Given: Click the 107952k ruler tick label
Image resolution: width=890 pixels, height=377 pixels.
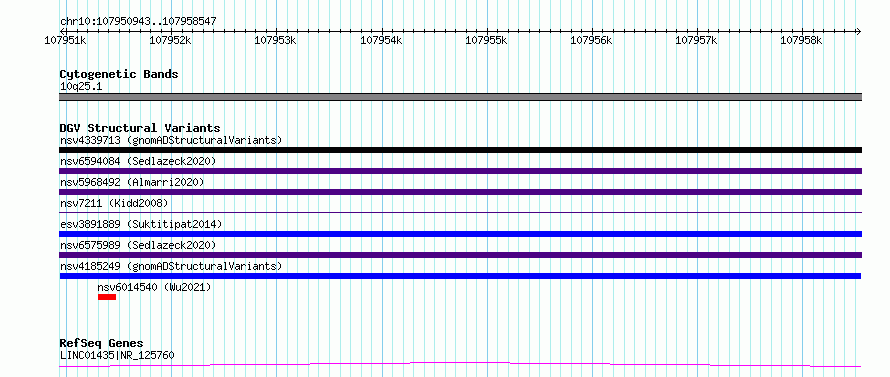Looking at the screenshot, I should (171, 40).
